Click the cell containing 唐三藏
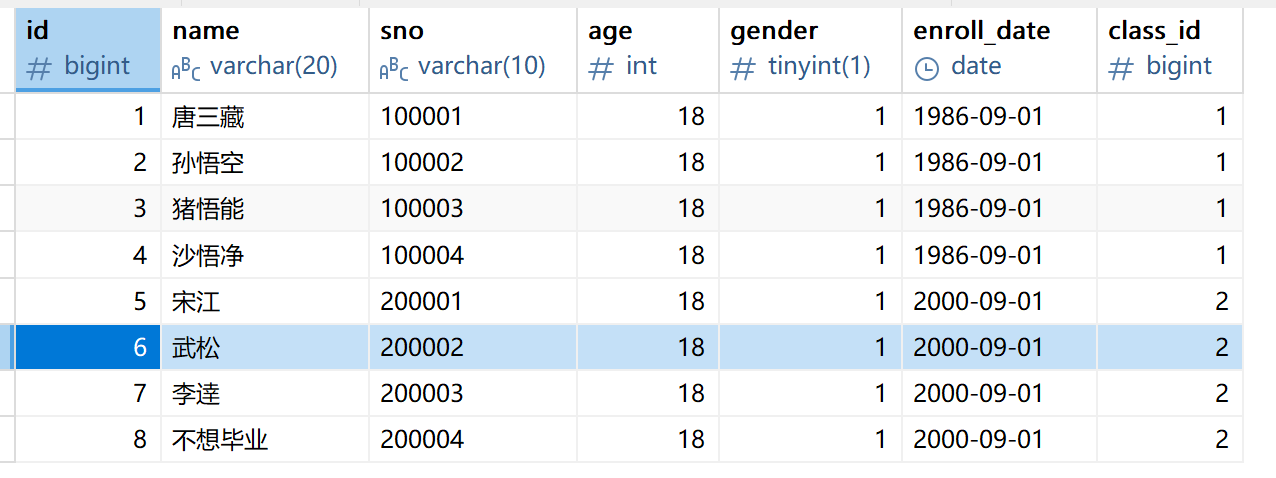The image size is (1276, 478). click(x=265, y=117)
